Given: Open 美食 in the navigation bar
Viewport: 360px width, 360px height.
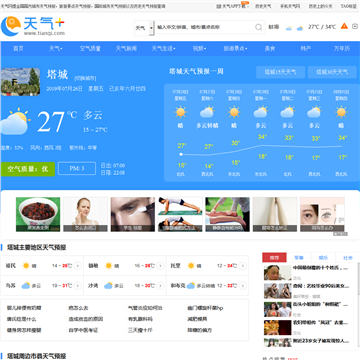Looking at the screenshot, I should coord(270,49).
